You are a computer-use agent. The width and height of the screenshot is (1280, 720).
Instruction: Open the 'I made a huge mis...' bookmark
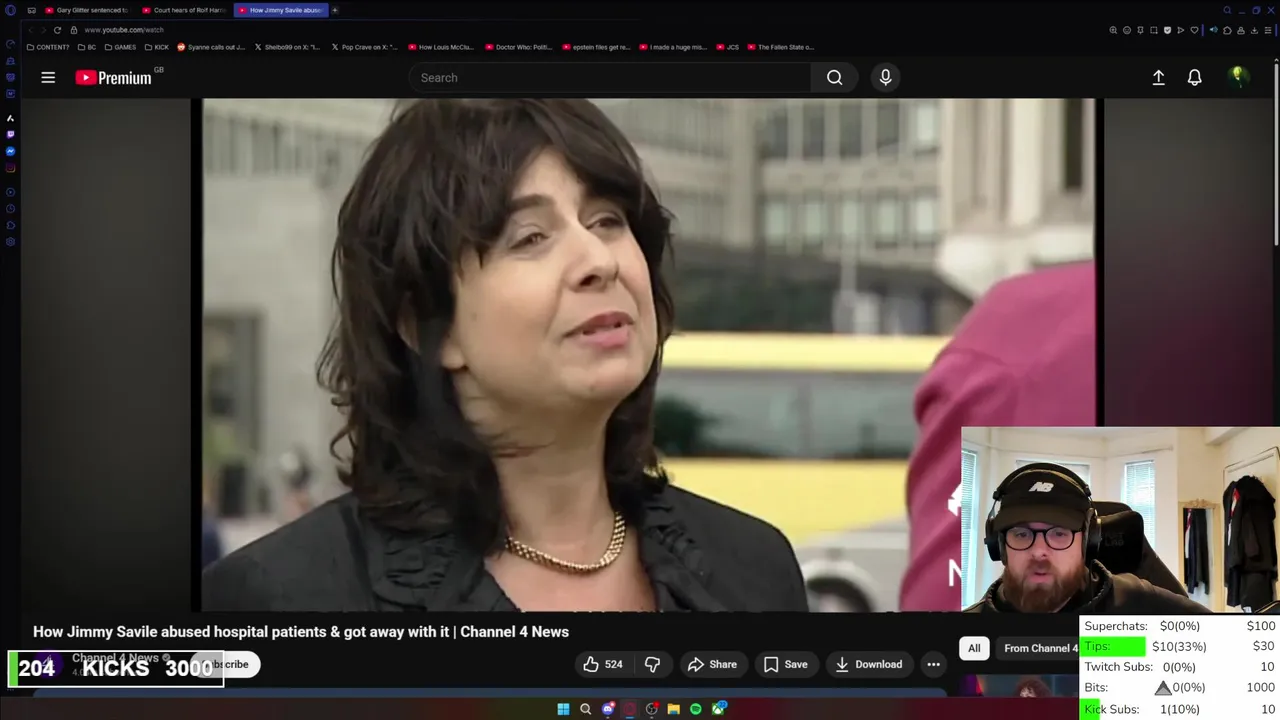coord(673,47)
